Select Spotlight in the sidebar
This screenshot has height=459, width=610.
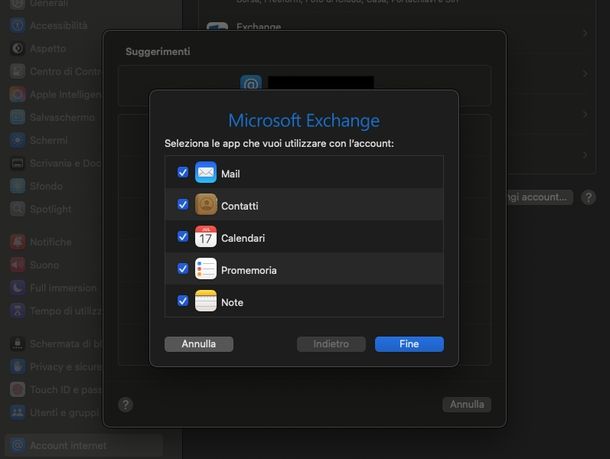click(x=50, y=209)
